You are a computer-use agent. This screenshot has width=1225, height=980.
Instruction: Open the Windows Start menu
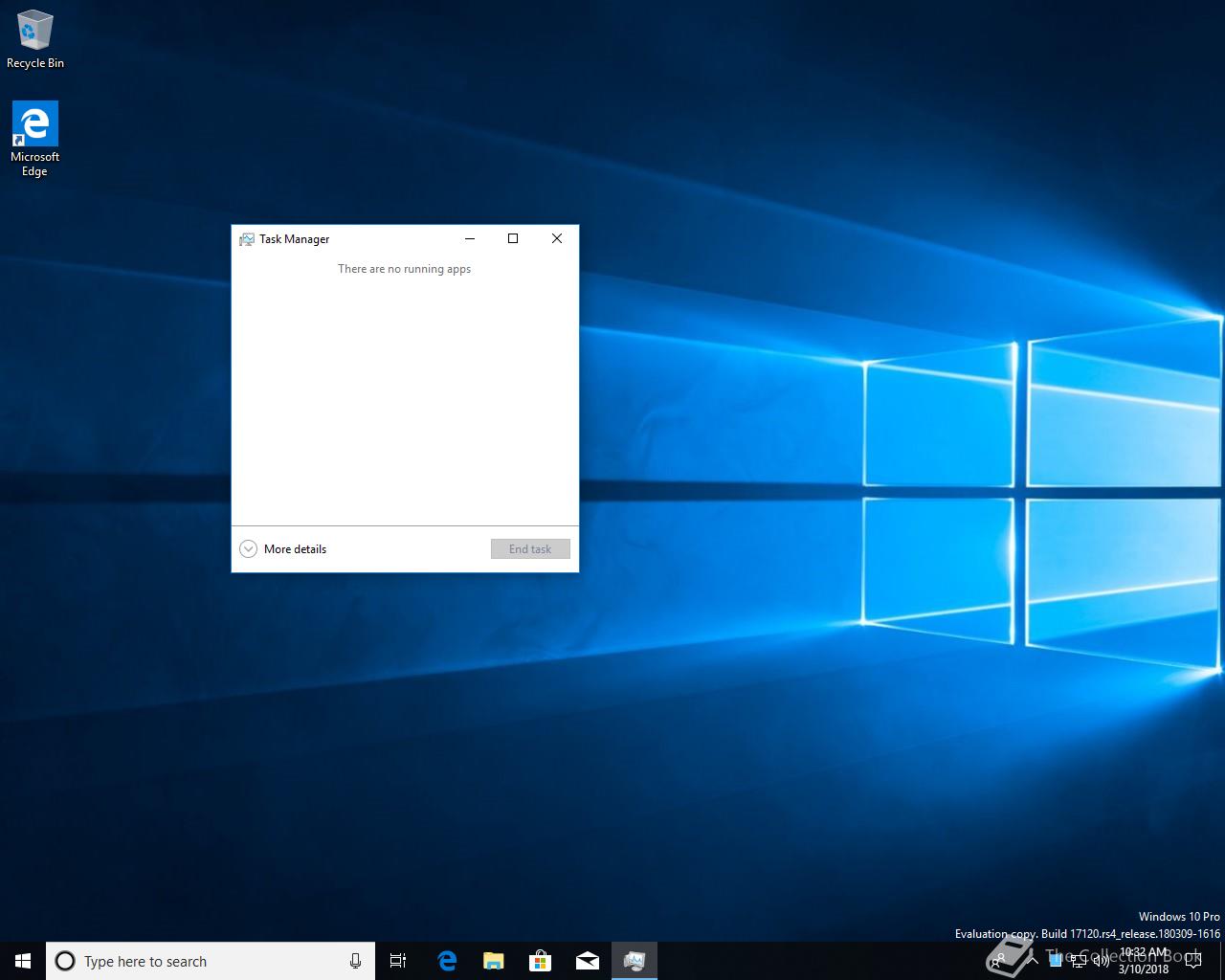coord(23,961)
